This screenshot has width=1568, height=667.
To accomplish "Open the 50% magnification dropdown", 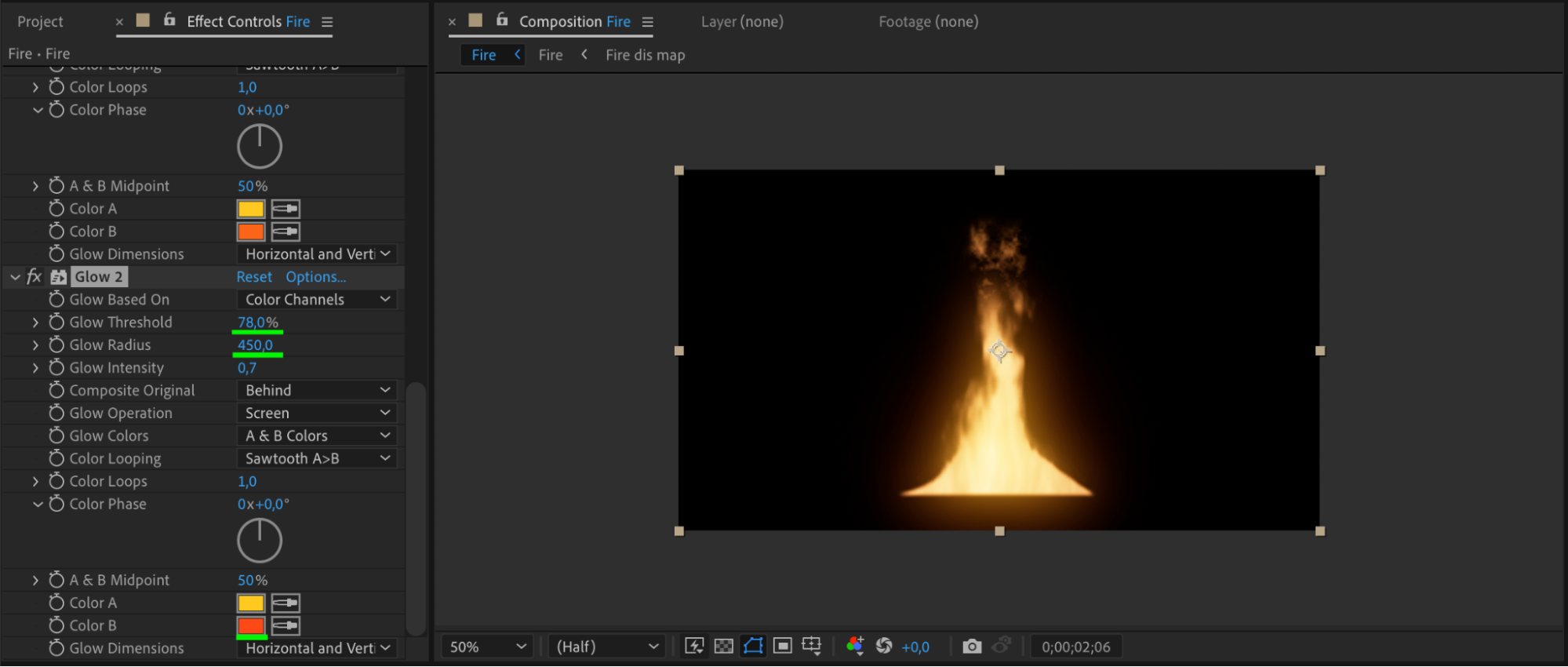I will [x=486, y=647].
